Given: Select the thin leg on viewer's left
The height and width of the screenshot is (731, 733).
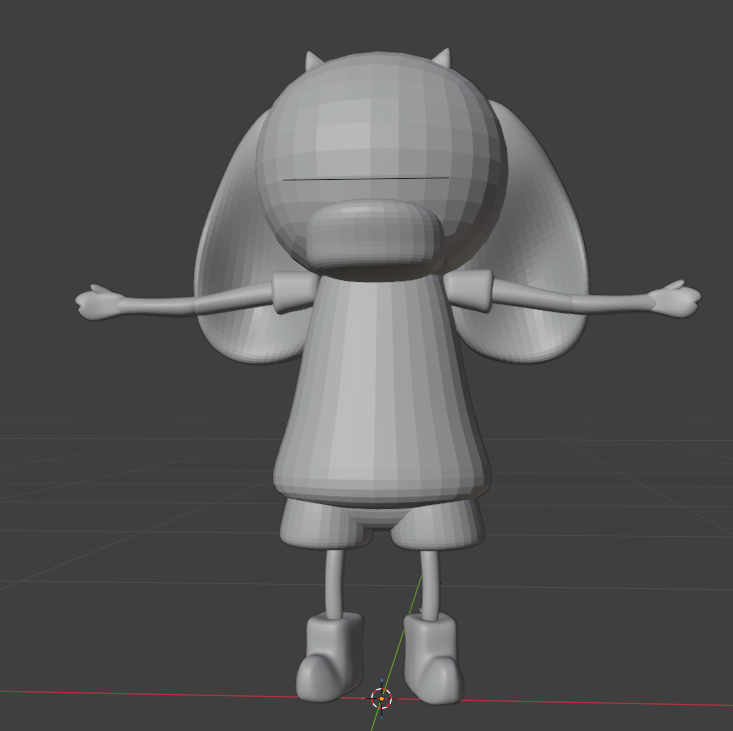Looking at the screenshot, I should pyautogui.click(x=333, y=583).
